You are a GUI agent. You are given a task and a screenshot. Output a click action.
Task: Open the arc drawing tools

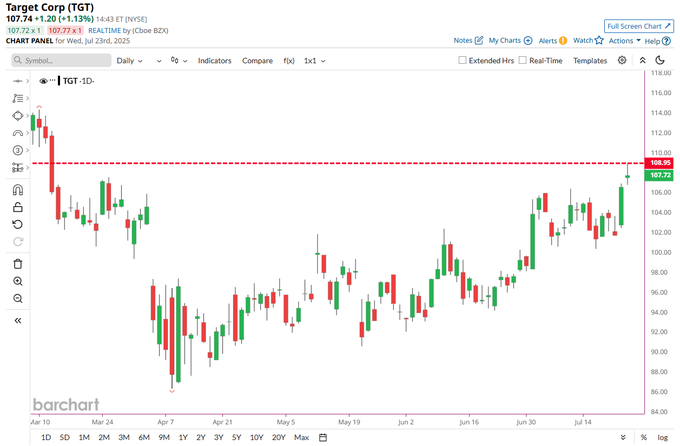point(17,133)
